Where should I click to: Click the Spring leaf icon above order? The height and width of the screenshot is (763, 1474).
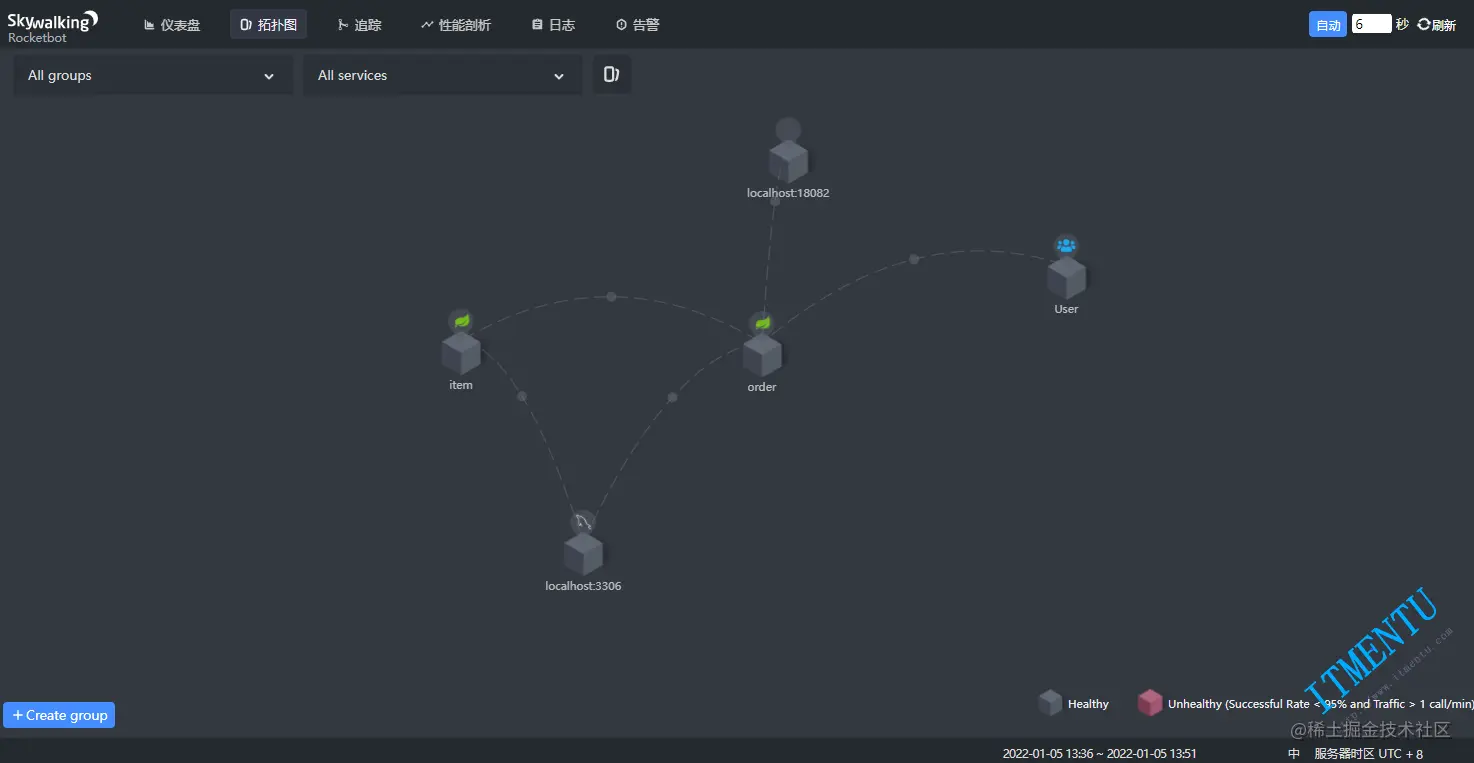762,323
